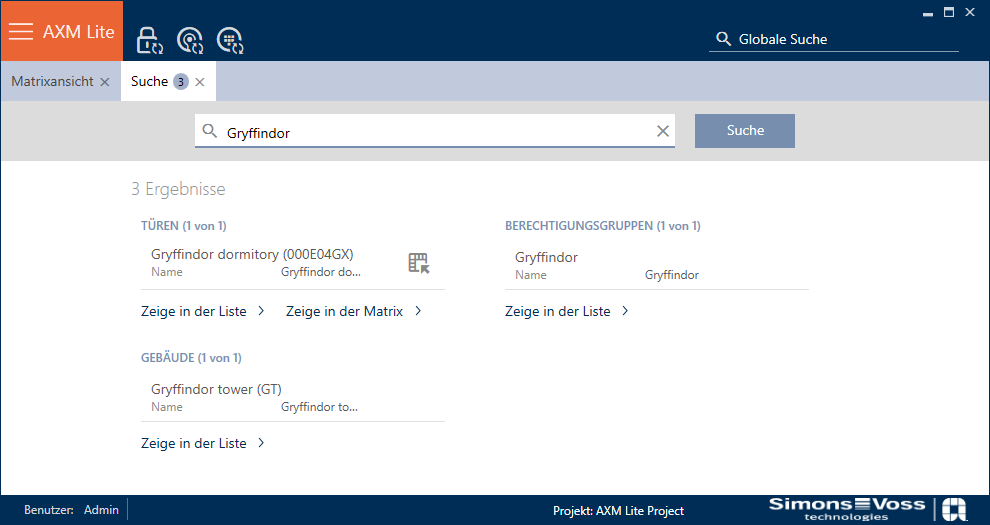This screenshot has height=525, width=990.
Task: Show the door in the Matrix
Action: click(x=354, y=311)
